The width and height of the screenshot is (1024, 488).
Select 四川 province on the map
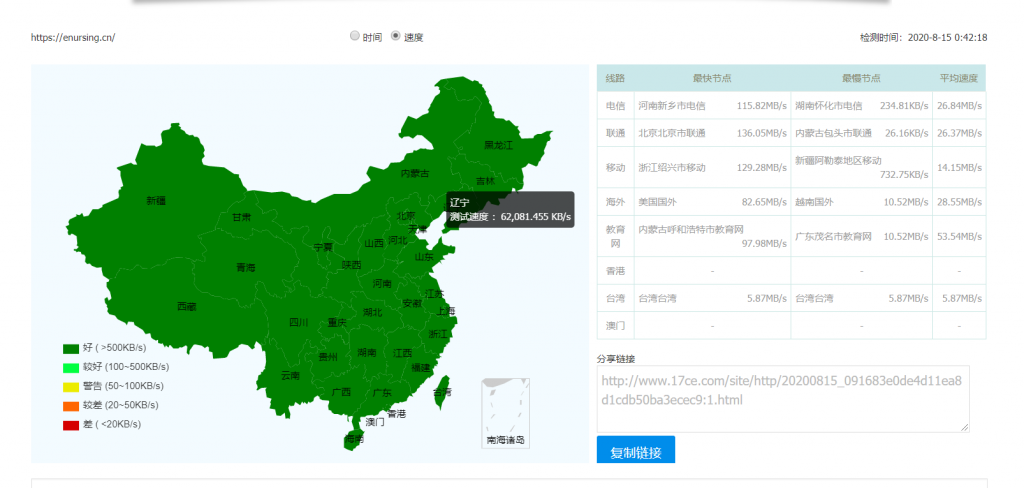point(298,322)
